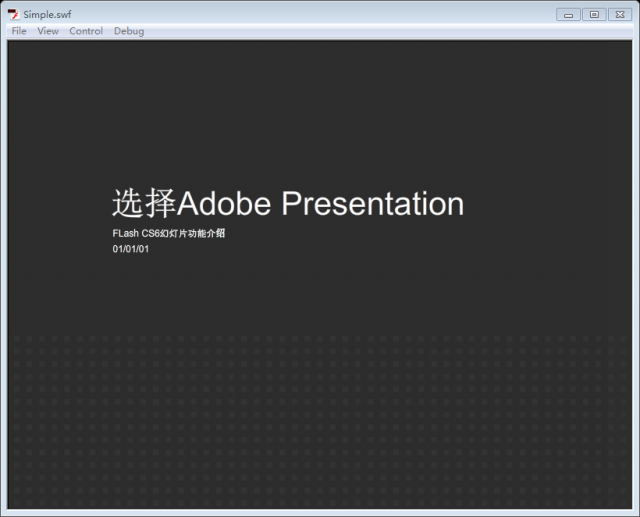Click the 'Simple.swf' window title text
Screen dimensions: 640x517
point(47,15)
